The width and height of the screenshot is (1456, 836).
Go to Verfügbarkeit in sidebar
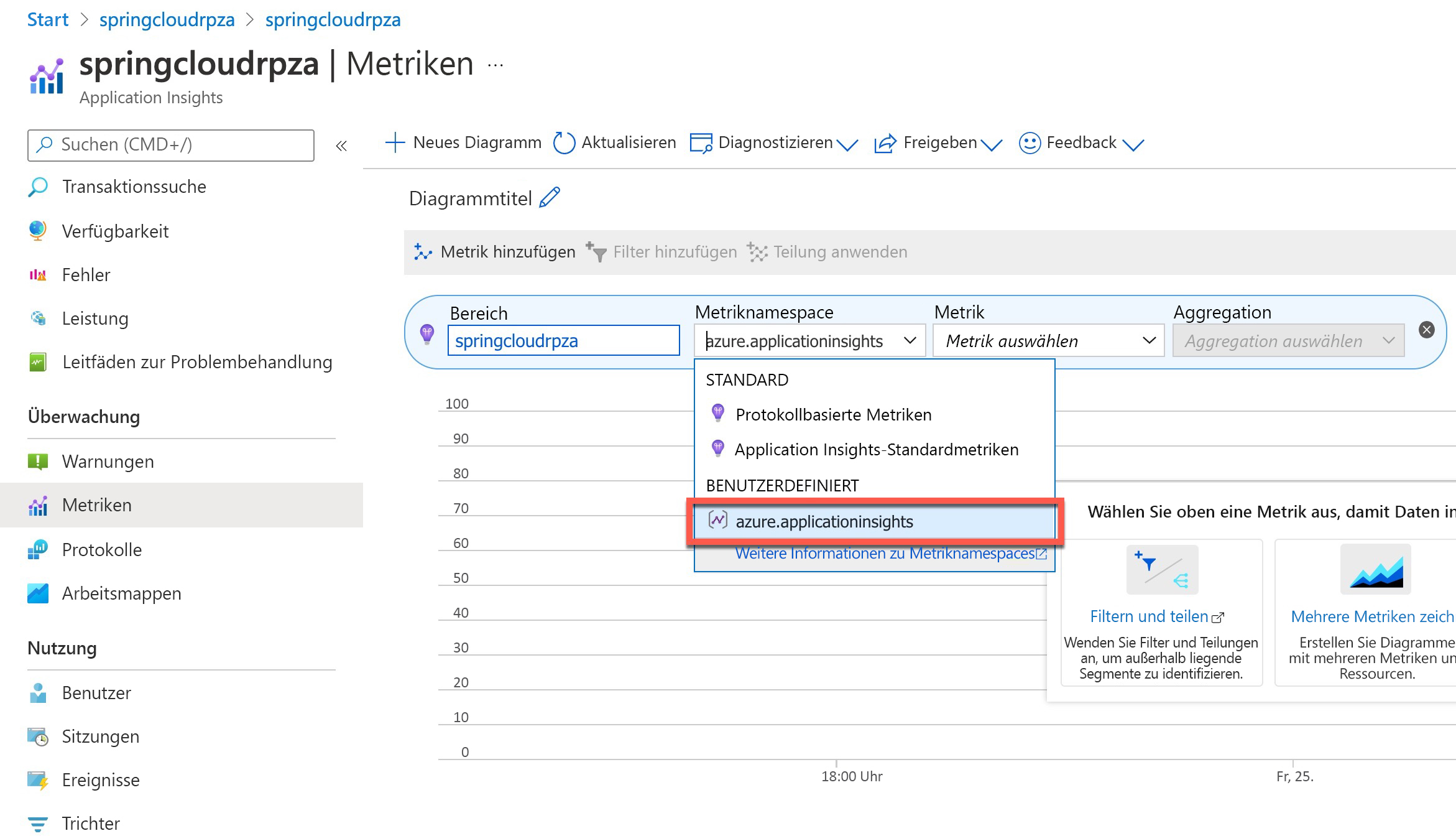(x=115, y=231)
